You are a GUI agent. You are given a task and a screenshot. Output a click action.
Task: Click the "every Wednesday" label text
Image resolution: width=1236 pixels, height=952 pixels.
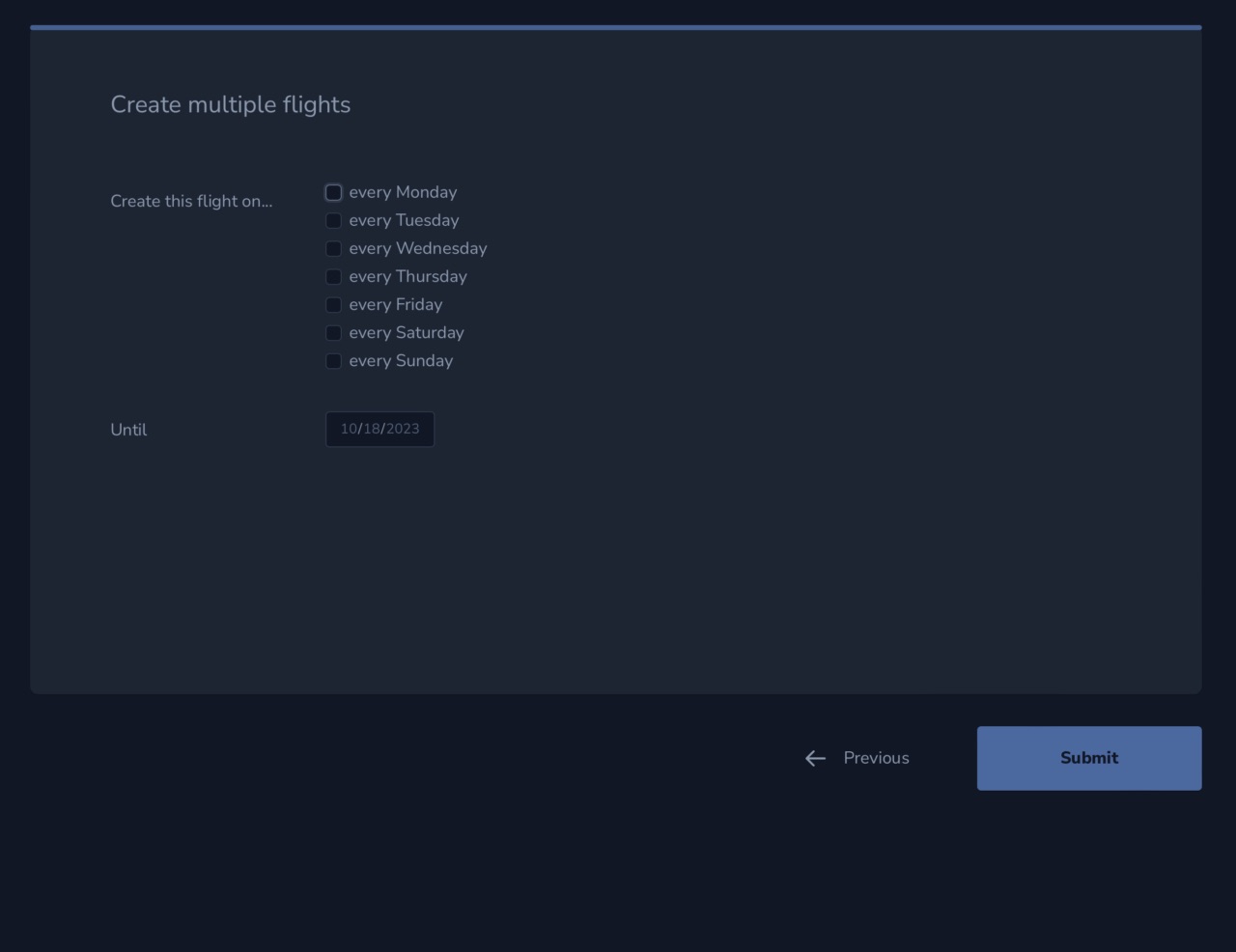tap(417, 249)
